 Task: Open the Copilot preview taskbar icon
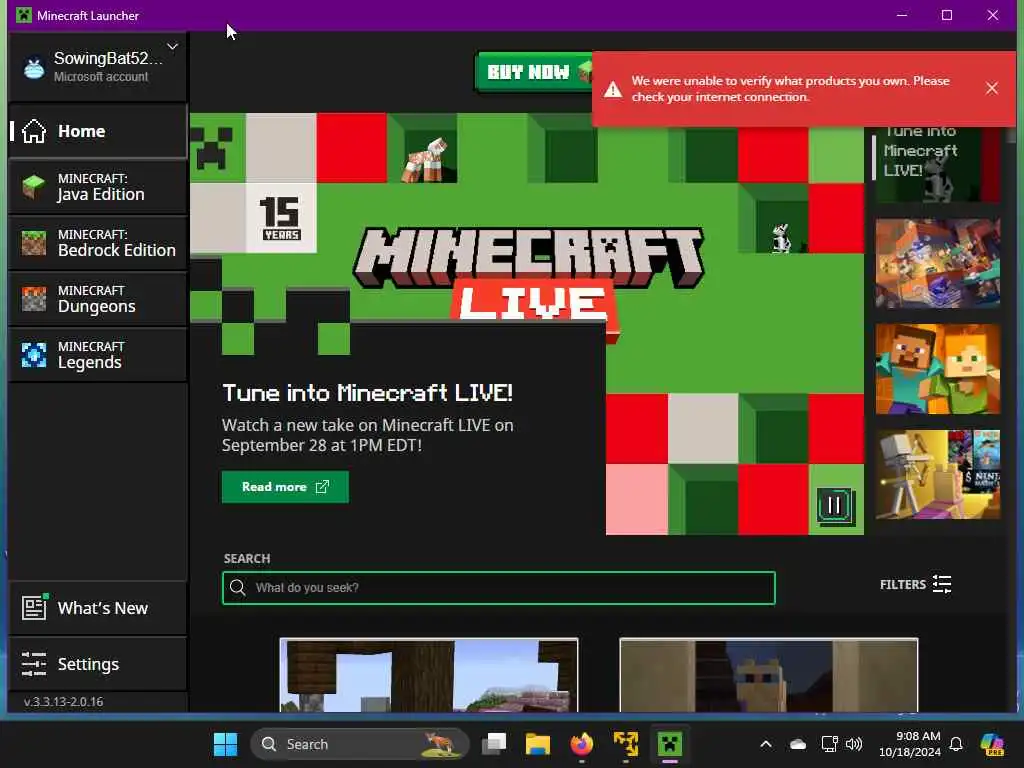[992, 744]
